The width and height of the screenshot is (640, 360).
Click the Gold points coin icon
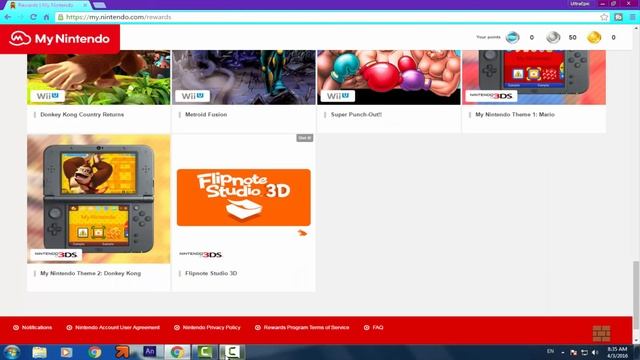click(594, 37)
